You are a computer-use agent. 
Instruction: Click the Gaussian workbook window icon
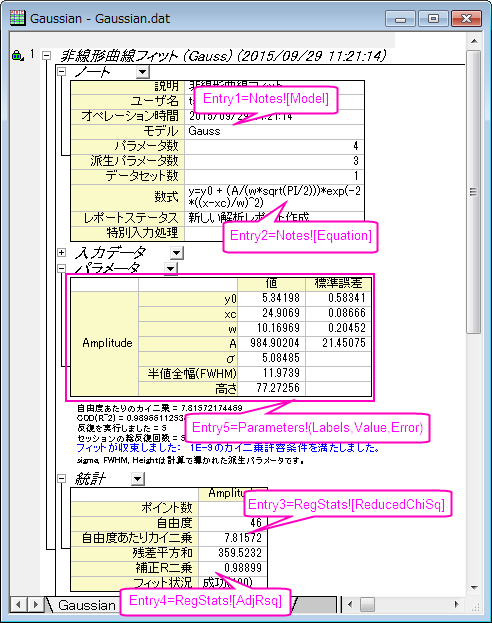coord(17,18)
